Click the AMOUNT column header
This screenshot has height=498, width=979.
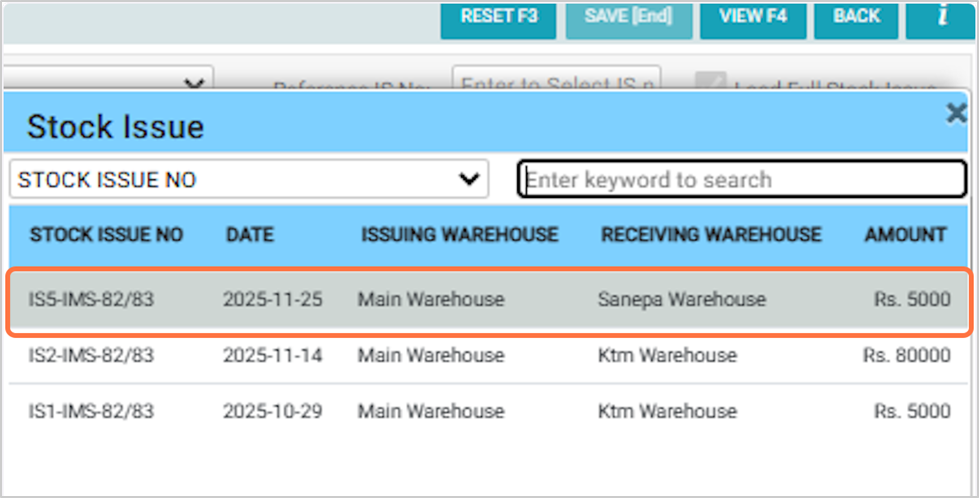pos(905,236)
